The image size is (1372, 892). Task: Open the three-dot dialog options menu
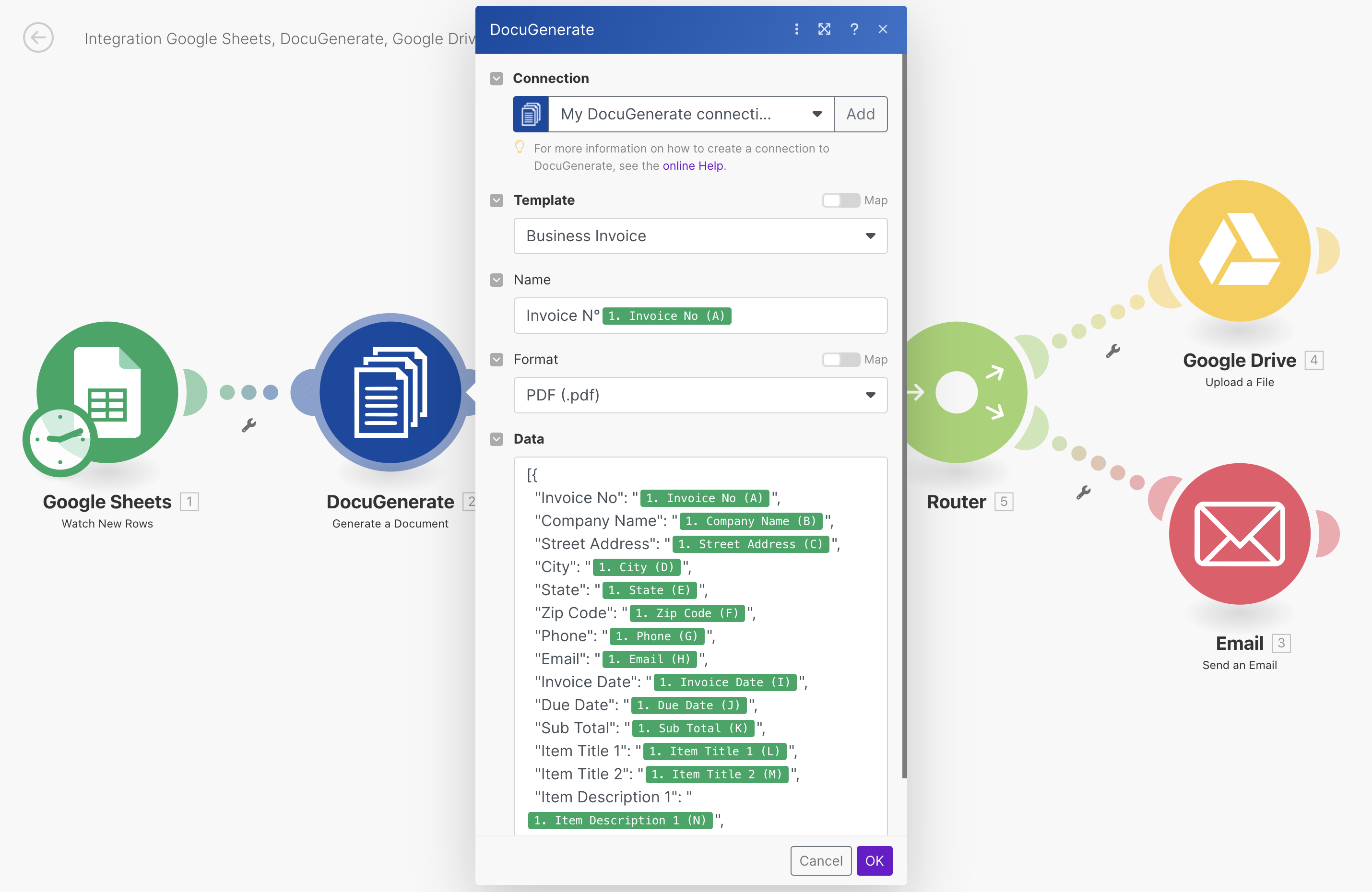[797, 29]
